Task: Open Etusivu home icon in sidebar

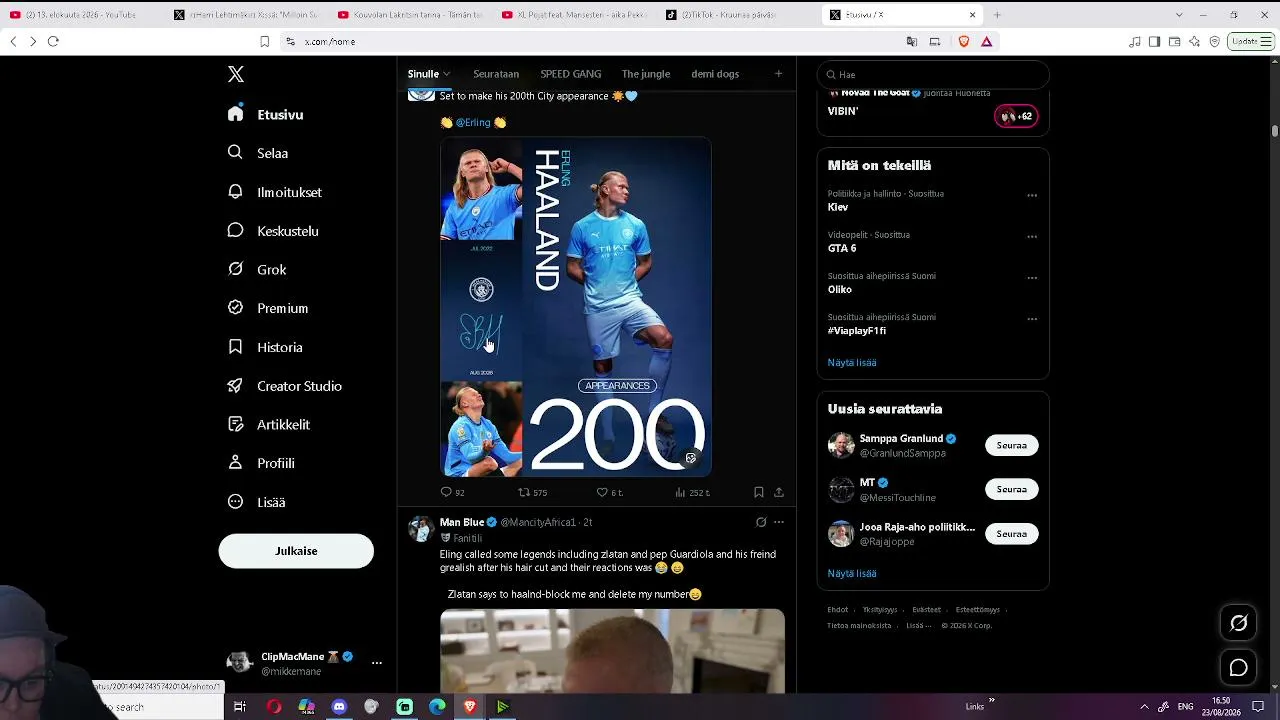Action: pyautogui.click(x=235, y=114)
